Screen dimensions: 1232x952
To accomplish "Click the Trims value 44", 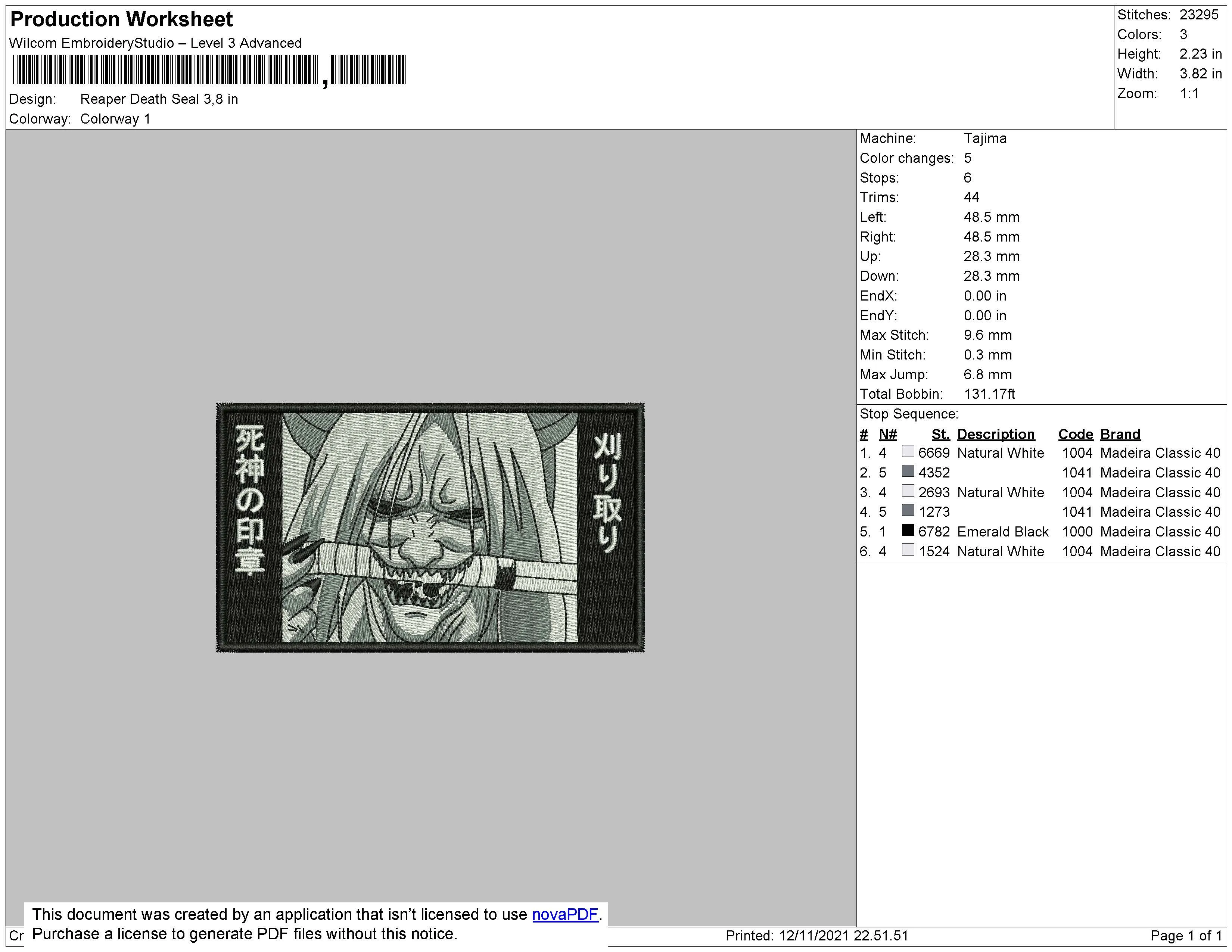I will point(971,198).
